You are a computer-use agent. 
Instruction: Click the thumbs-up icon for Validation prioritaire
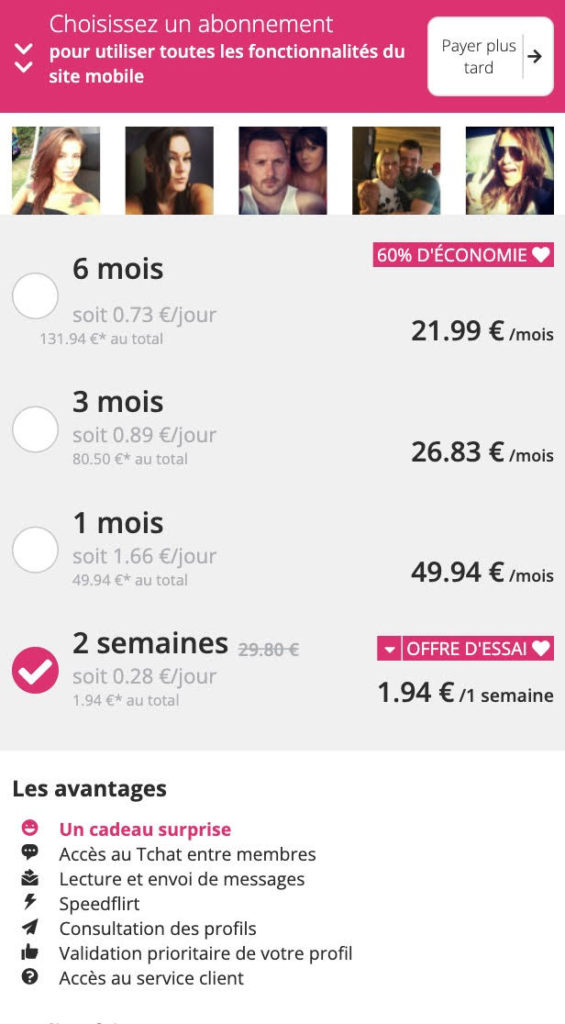tap(29, 952)
